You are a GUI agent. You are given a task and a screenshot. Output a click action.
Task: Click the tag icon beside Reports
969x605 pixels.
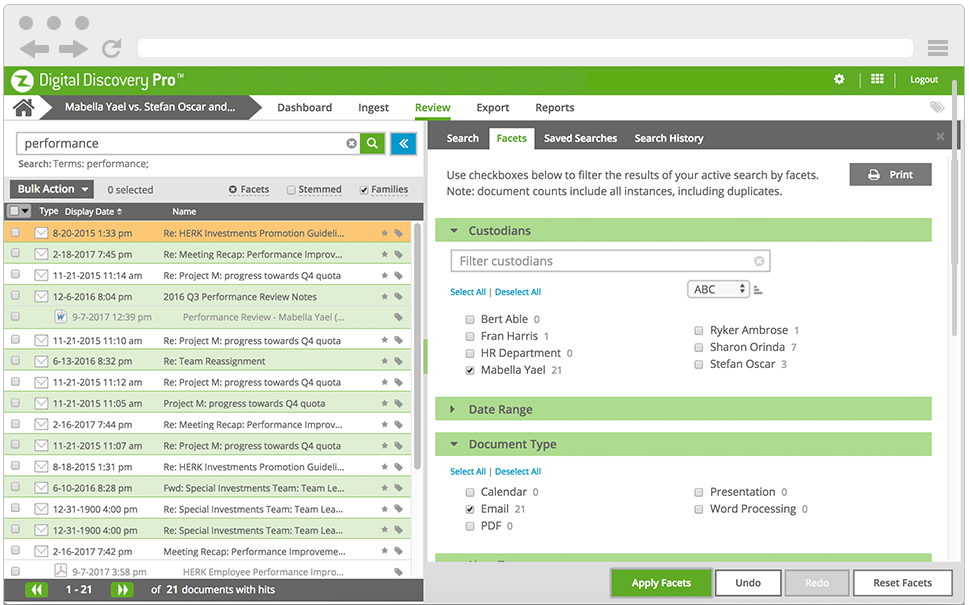coord(937,108)
